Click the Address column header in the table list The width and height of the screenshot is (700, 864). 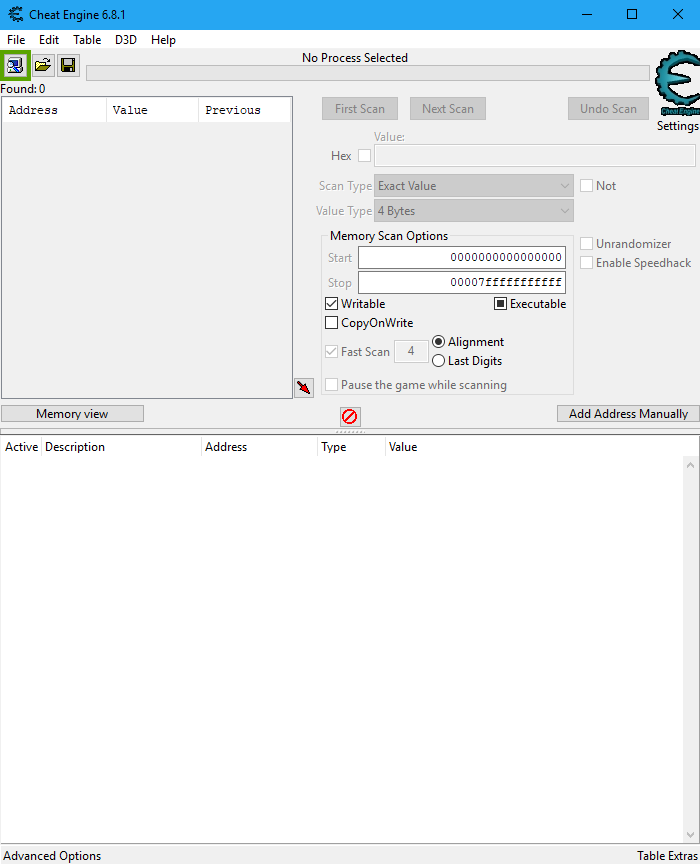coord(260,447)
